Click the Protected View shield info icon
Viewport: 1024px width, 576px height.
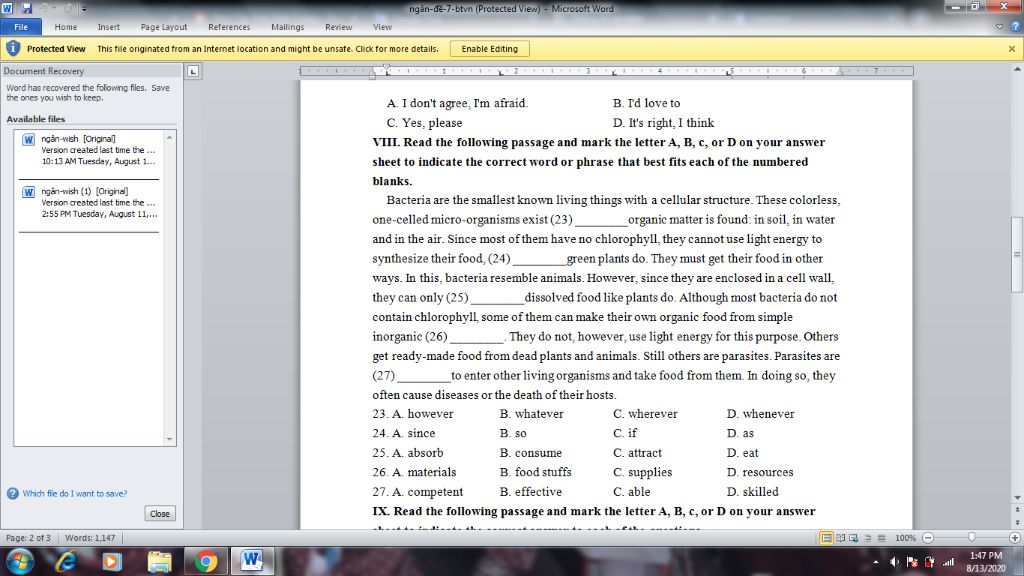coord(12,48)
